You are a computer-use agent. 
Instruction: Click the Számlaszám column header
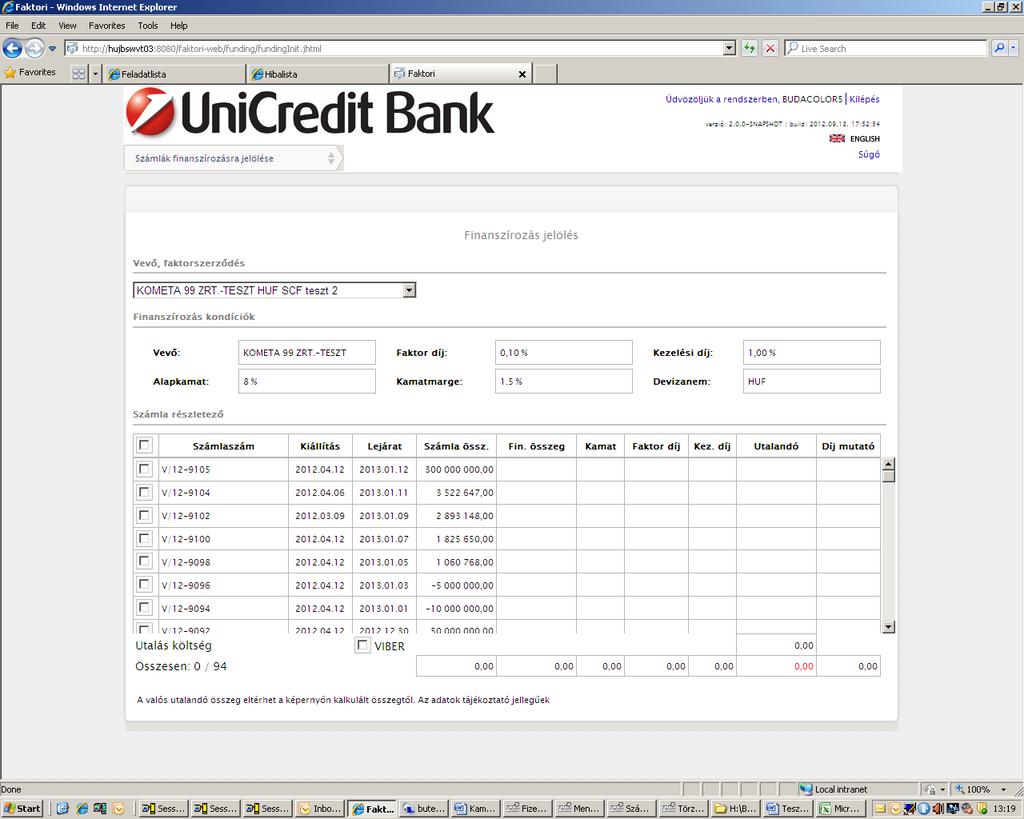223,446
